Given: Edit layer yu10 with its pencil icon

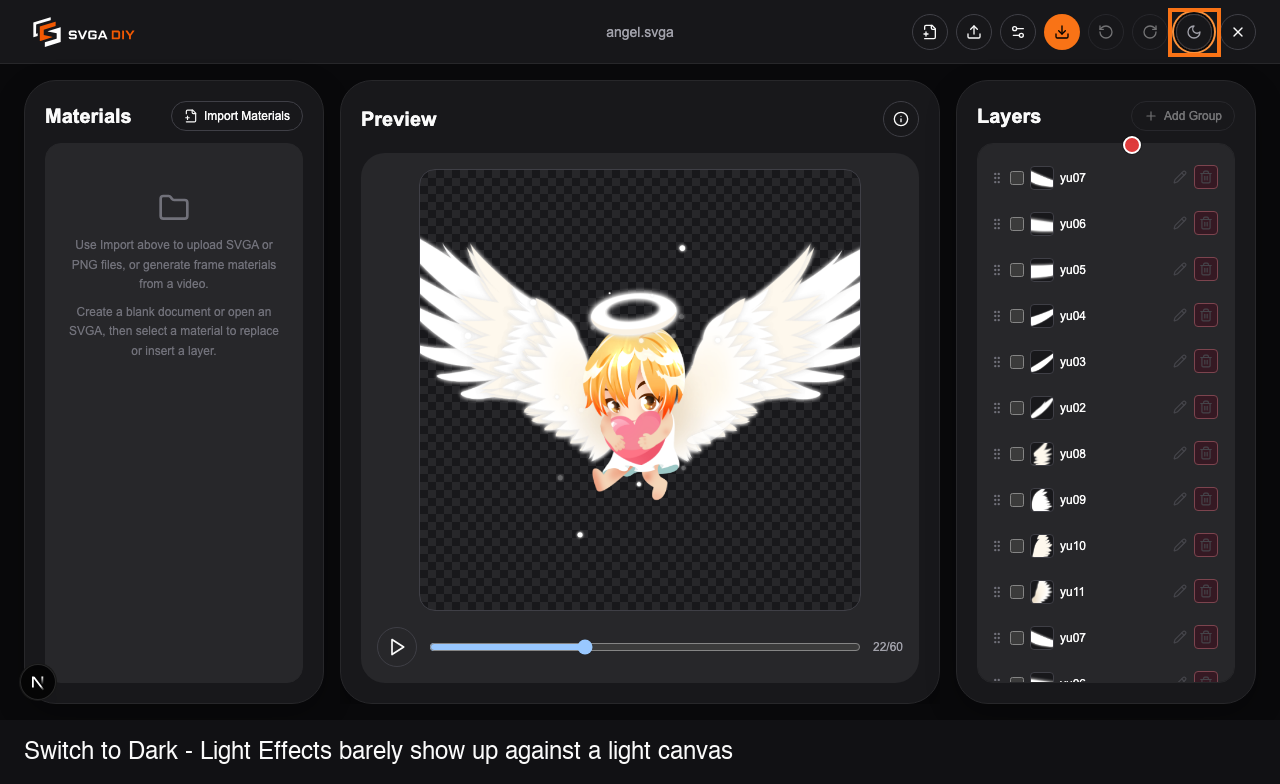Looking at the screenshot, I should 1180,545.
